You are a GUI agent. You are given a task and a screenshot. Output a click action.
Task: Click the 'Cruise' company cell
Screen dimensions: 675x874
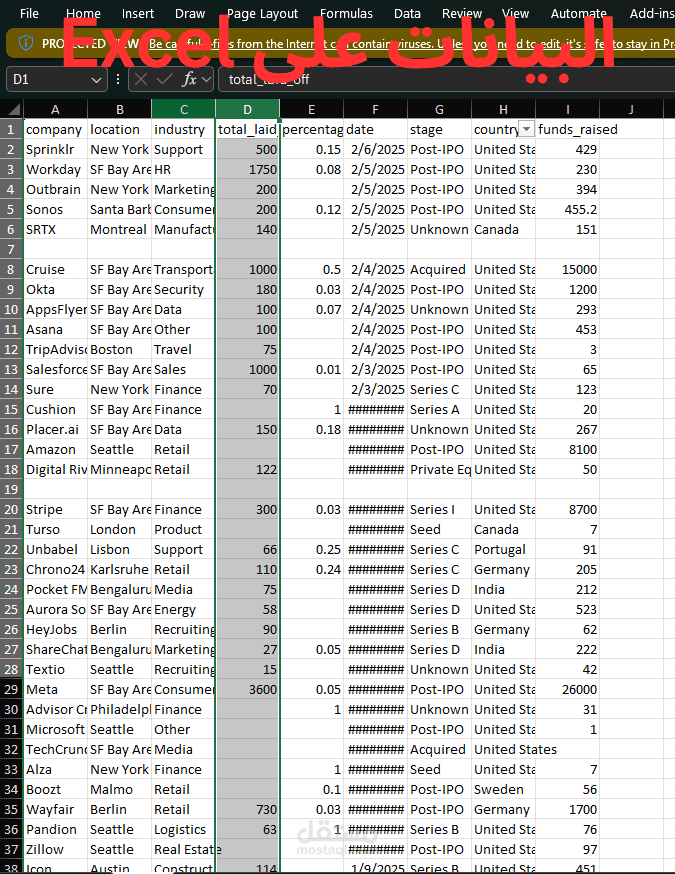[55, 269]
